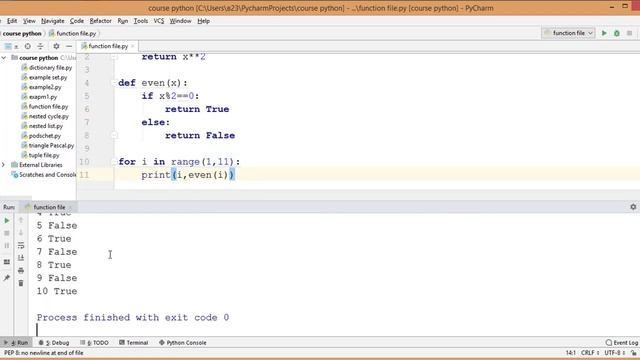Open the Python Console tool window
The width and height of the screenshot is (640, 360).
pyautogui.click(x=182, y=342)
